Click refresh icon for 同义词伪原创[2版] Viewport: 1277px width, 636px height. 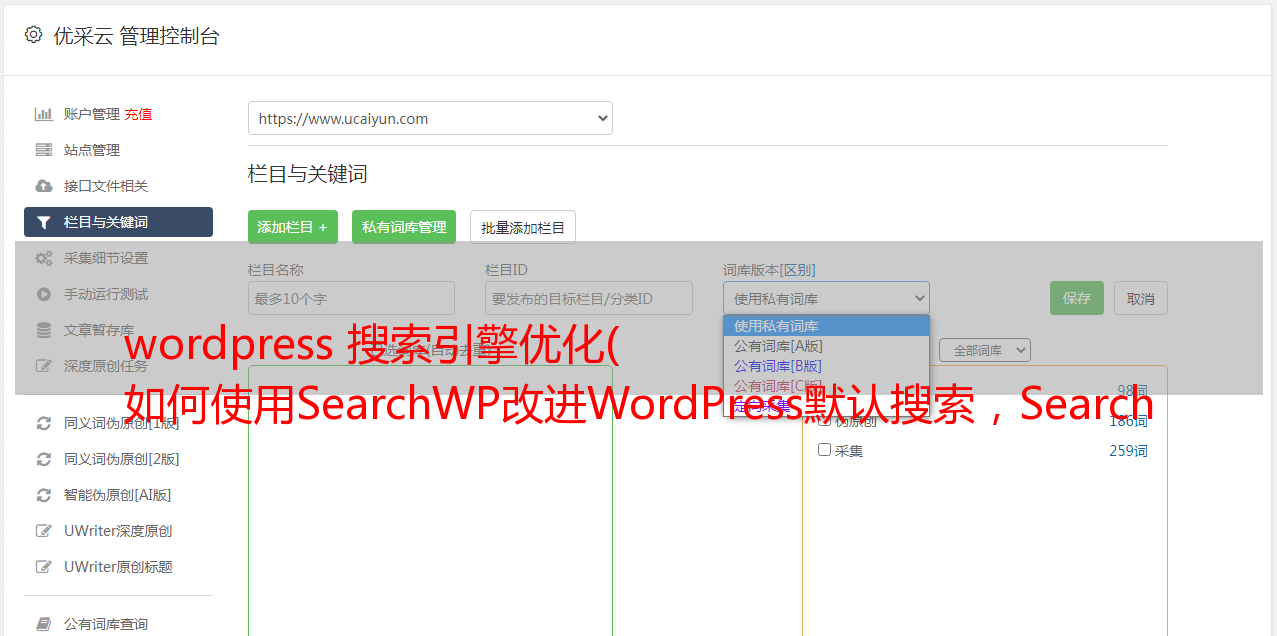(44, 459)
